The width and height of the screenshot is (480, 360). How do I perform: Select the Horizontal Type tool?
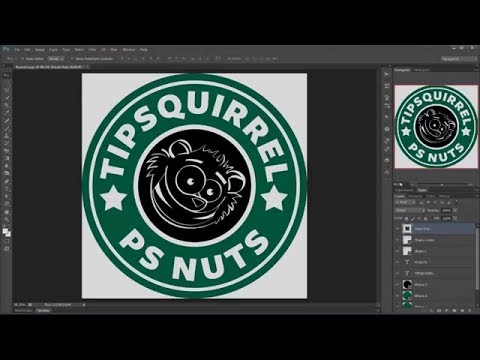(6, 189)
